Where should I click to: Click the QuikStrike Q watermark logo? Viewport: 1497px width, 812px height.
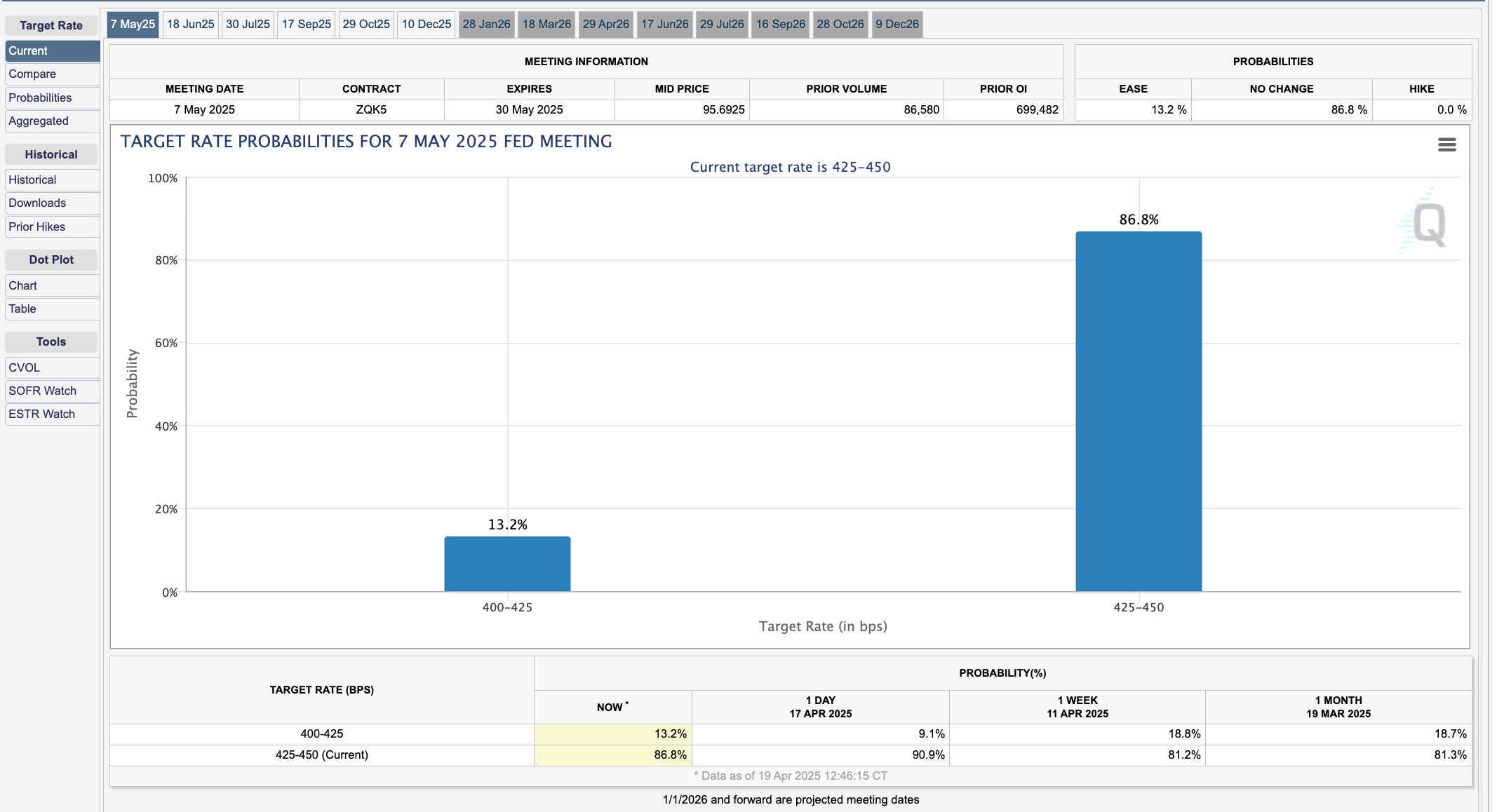click(1428, 224)
